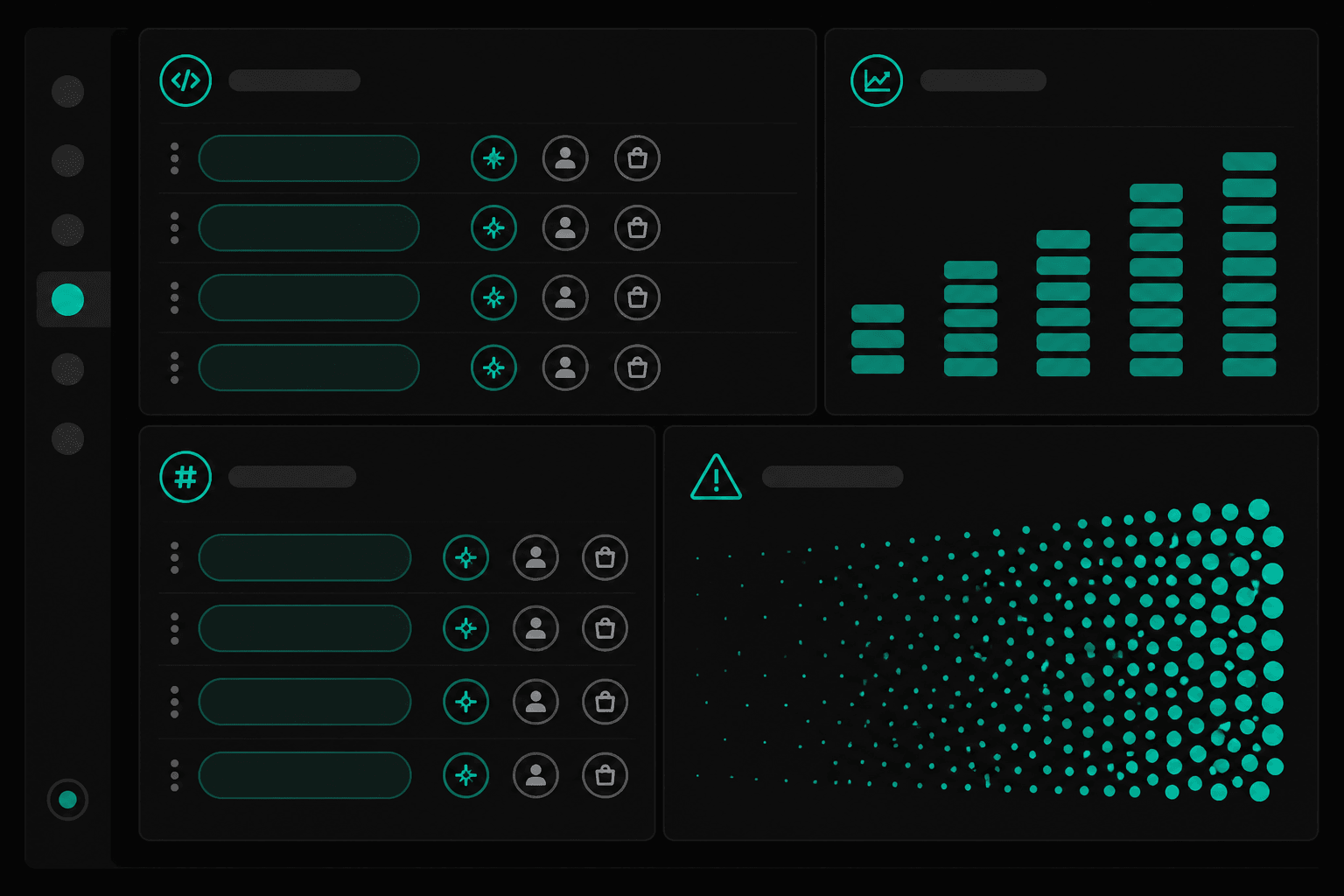Click user icon in code panel's first row

click(x=565, y=158)
